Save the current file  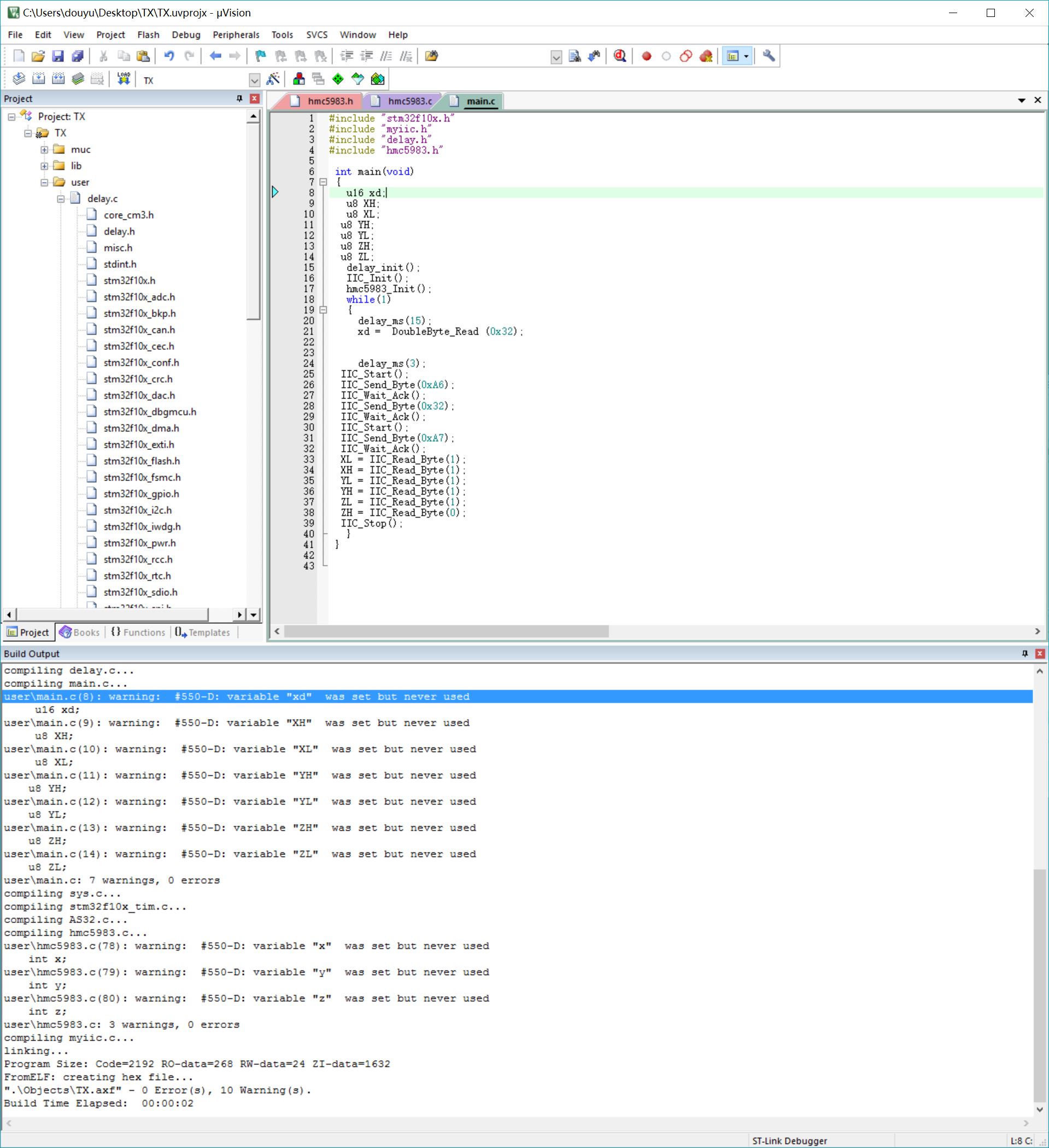(58, 56)
